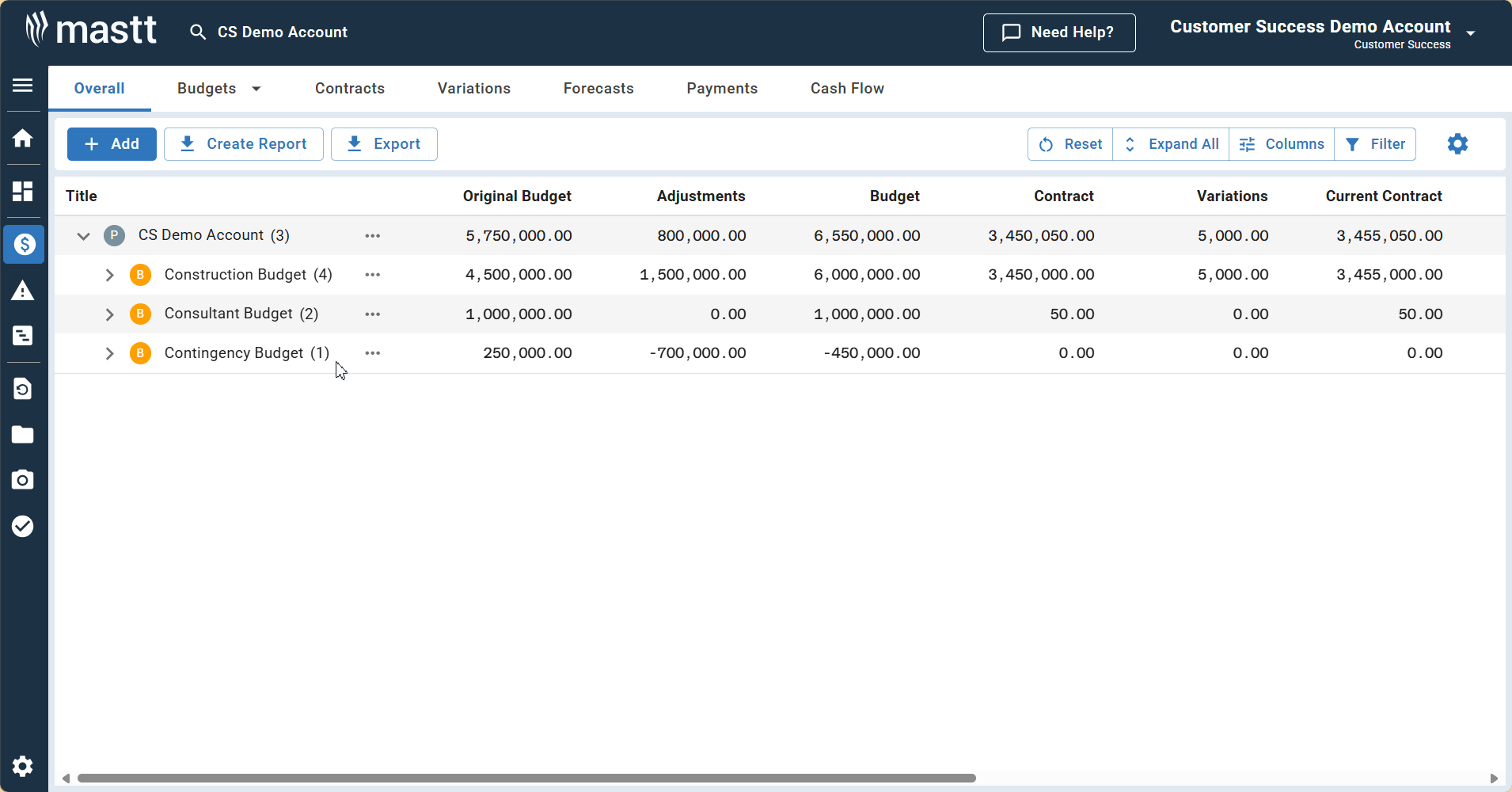Screen dimensions: 1512x792
Task: Open the warning triangle Risk icon
Action: [x=23, y=291]
